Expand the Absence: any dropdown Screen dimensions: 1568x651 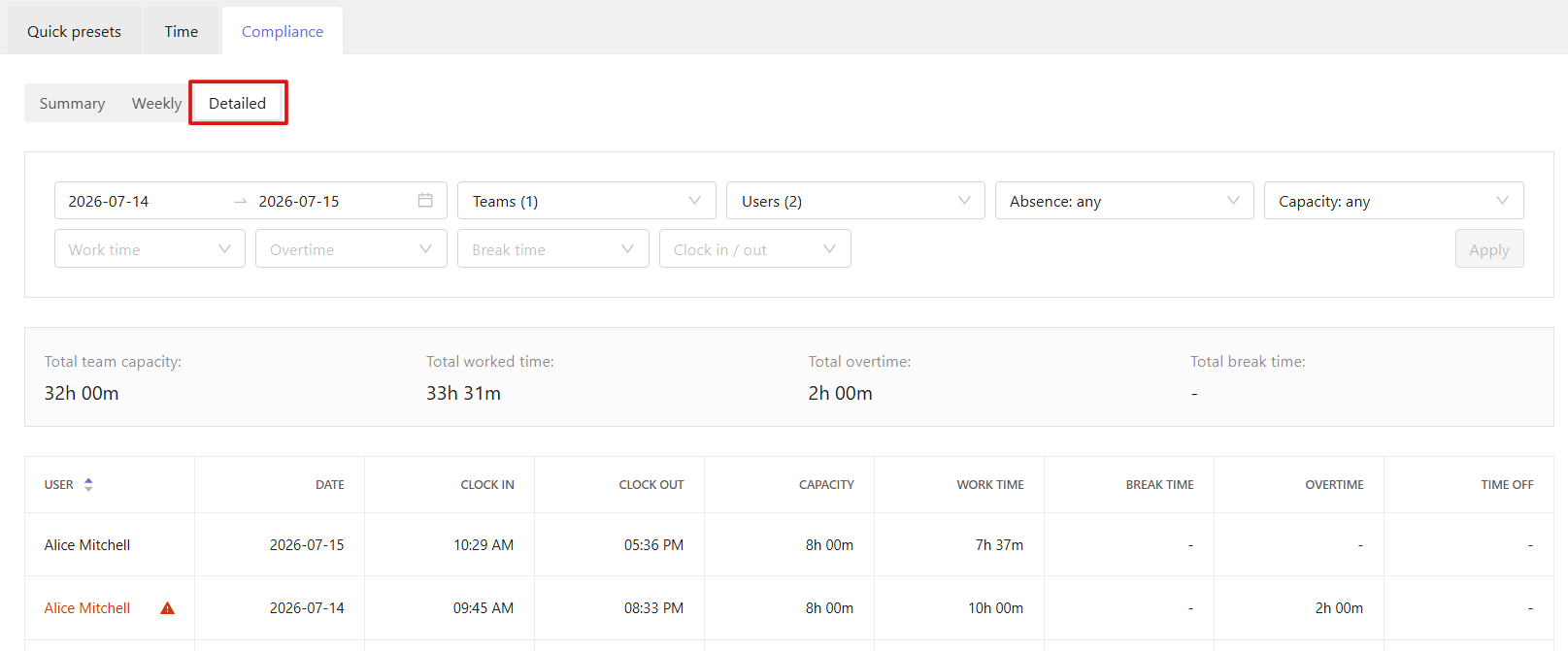(x=1124, y=201)
